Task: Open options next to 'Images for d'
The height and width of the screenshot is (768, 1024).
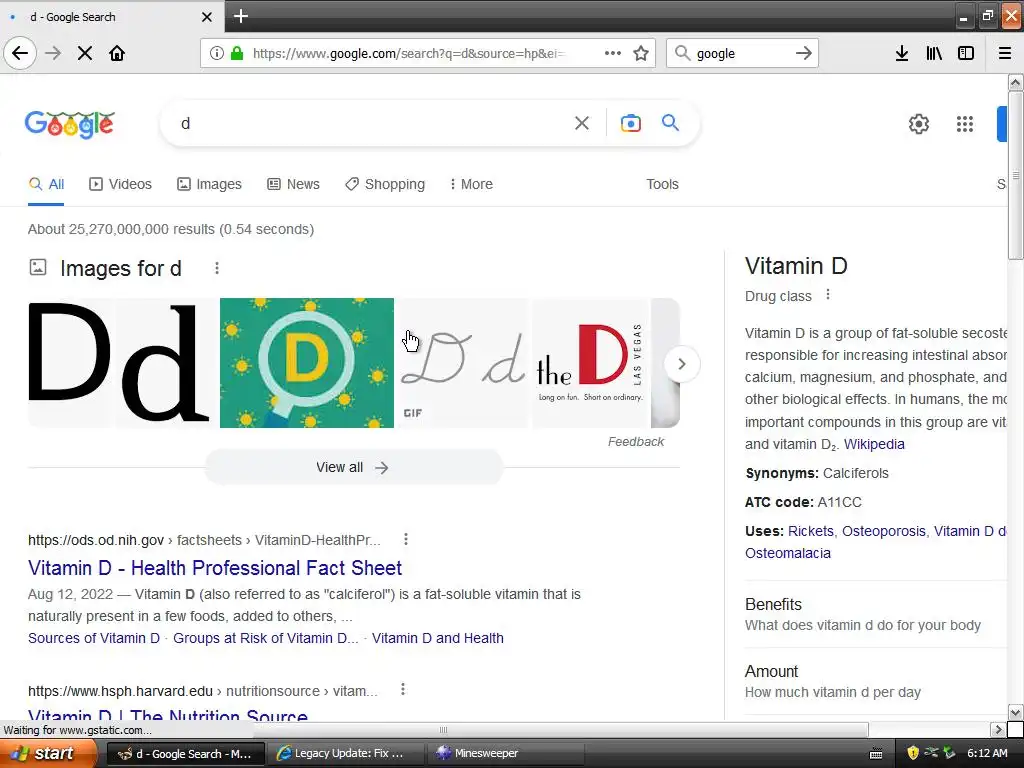Action: (x=217, y=268)
